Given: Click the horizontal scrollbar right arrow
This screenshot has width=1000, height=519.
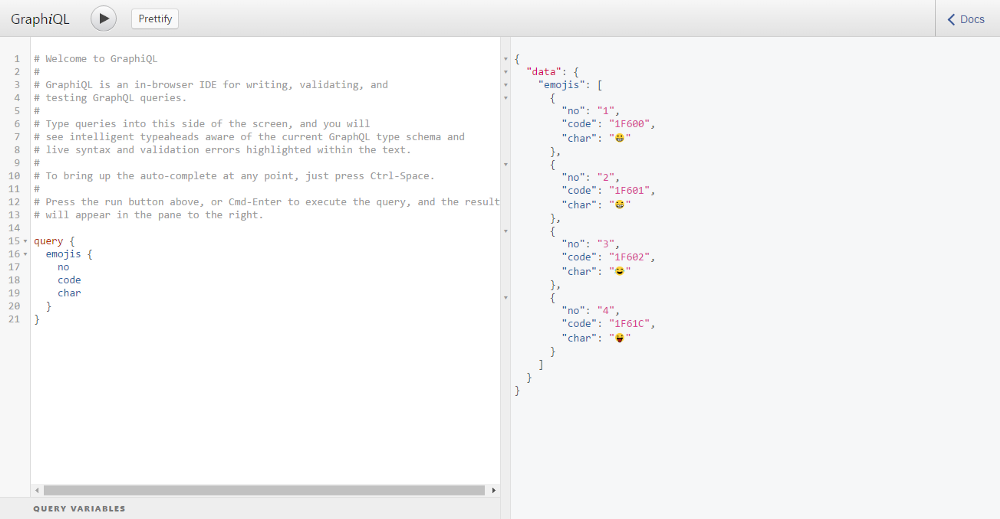Looking at the screenshot, I should (x=494, y=490).
